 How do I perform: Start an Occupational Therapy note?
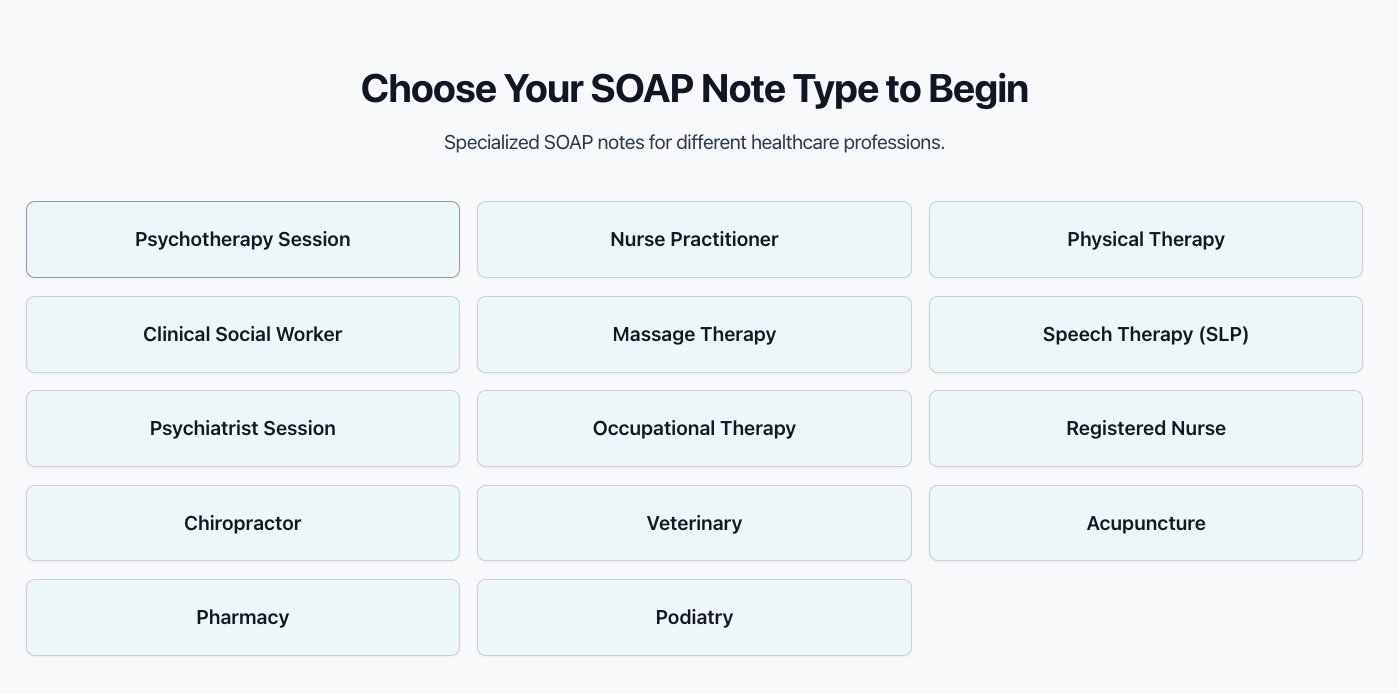694,428
